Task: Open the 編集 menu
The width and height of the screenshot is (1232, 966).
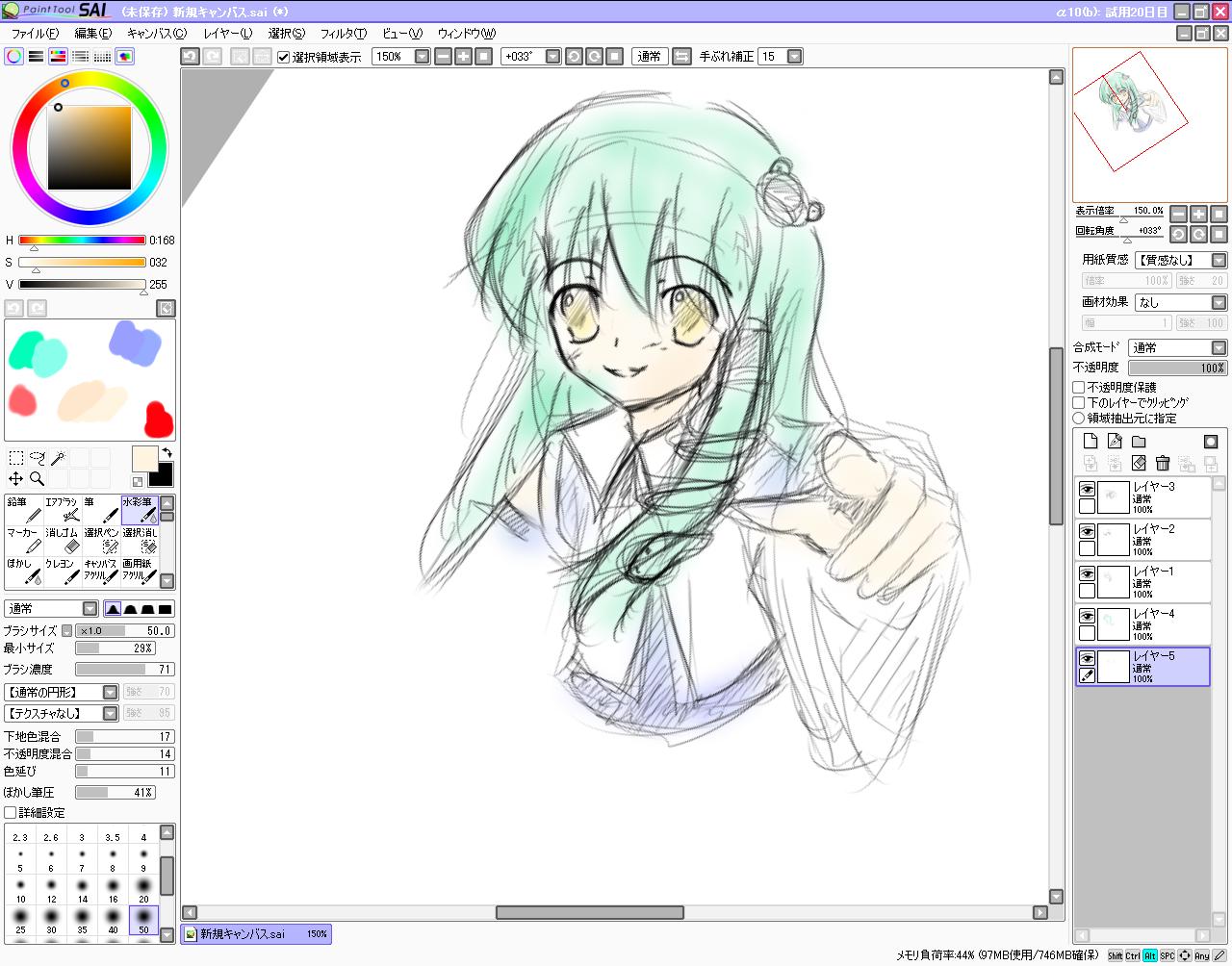Action: [x=92, y=34]
